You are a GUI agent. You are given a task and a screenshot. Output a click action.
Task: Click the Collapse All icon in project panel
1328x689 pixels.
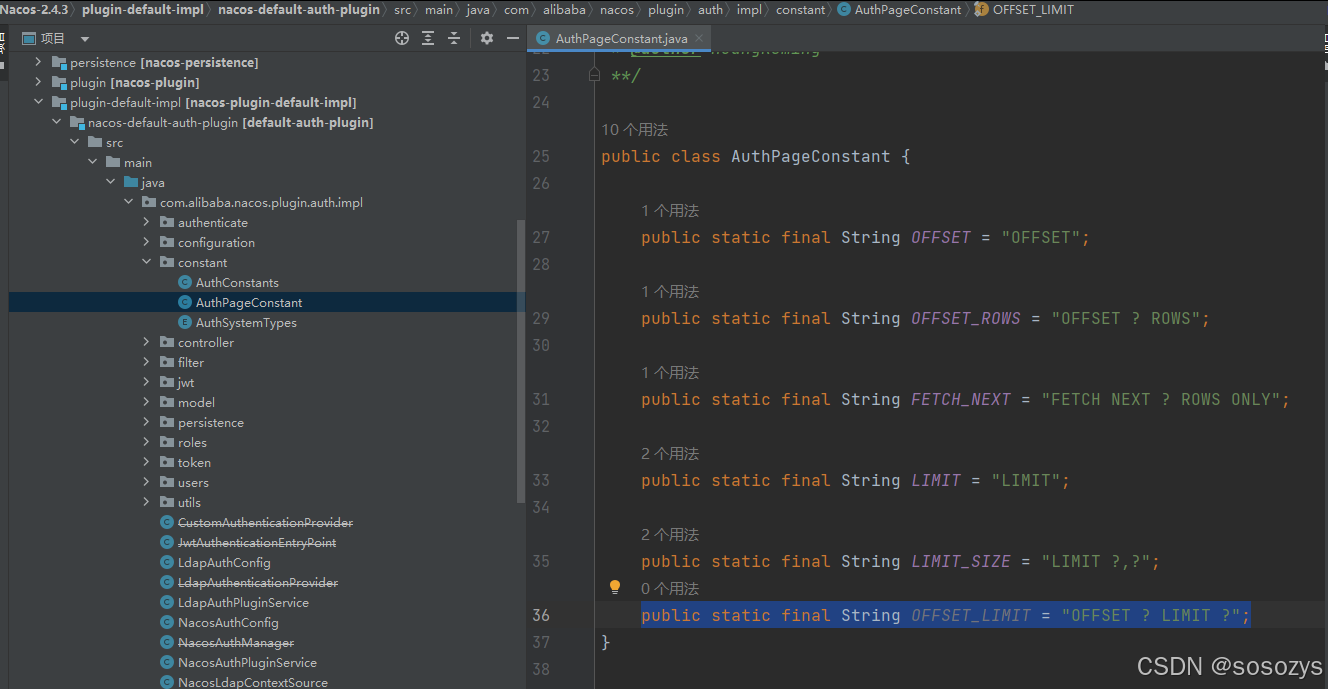click(x=454, y=38)
